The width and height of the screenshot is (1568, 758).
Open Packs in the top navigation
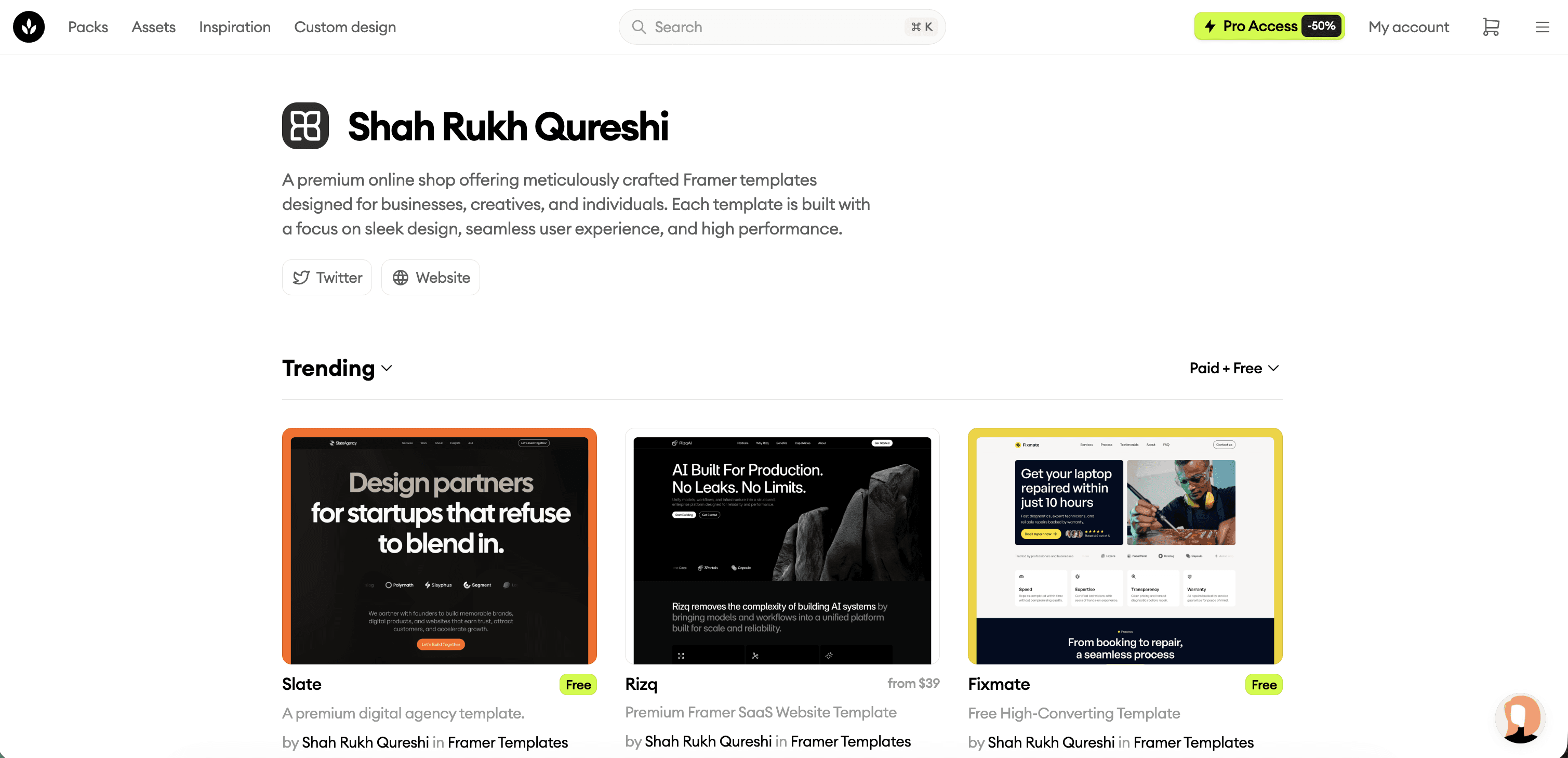point(88,27)
